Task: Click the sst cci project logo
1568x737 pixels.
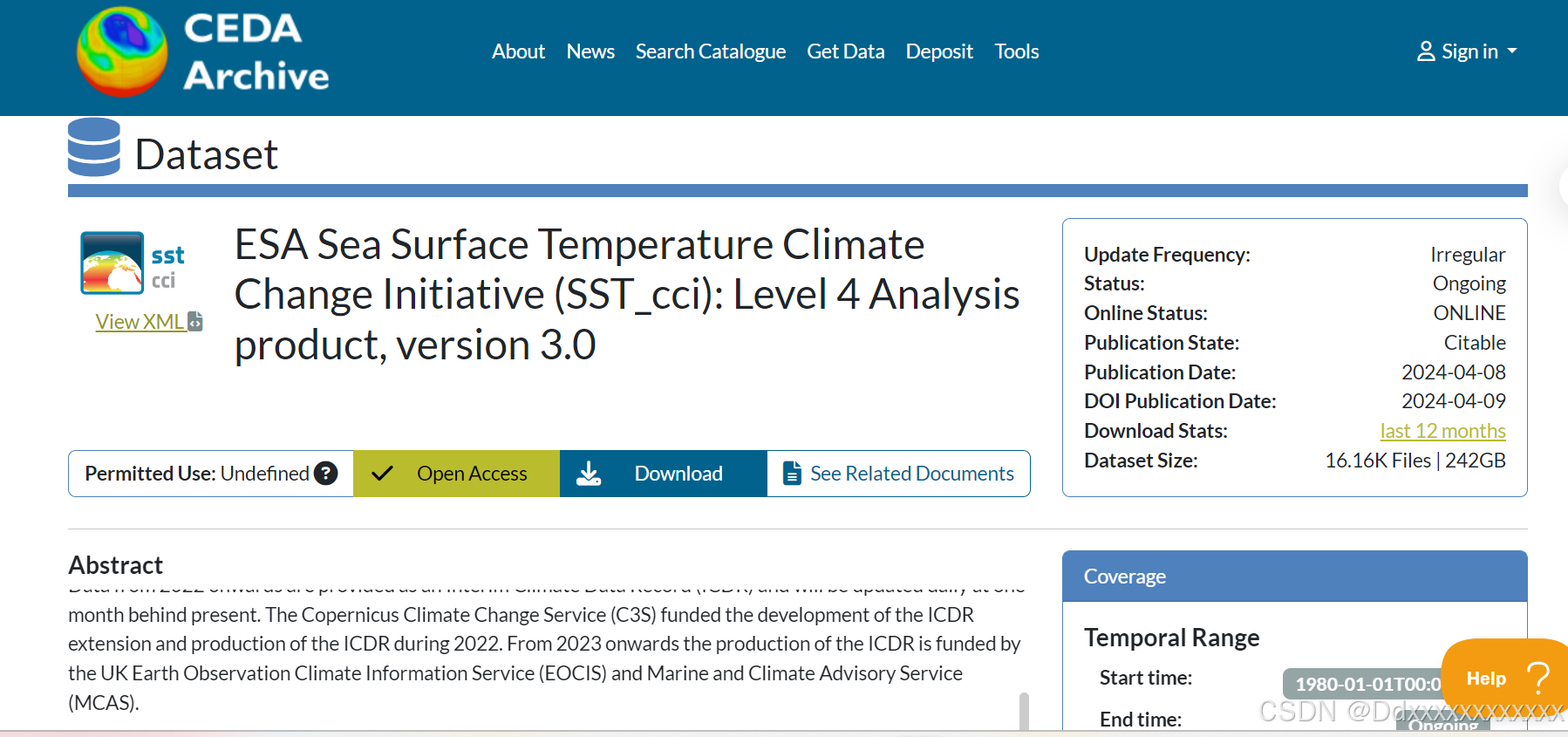Action: click(x=133, y=263)
